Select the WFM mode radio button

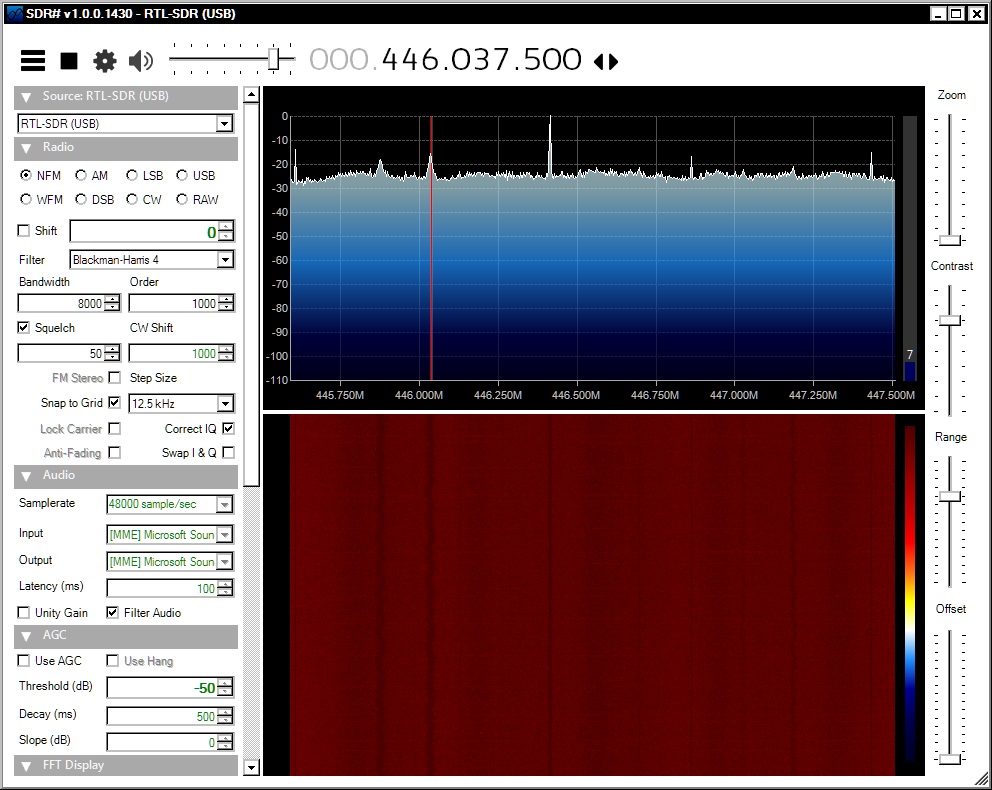click(26, 199)
